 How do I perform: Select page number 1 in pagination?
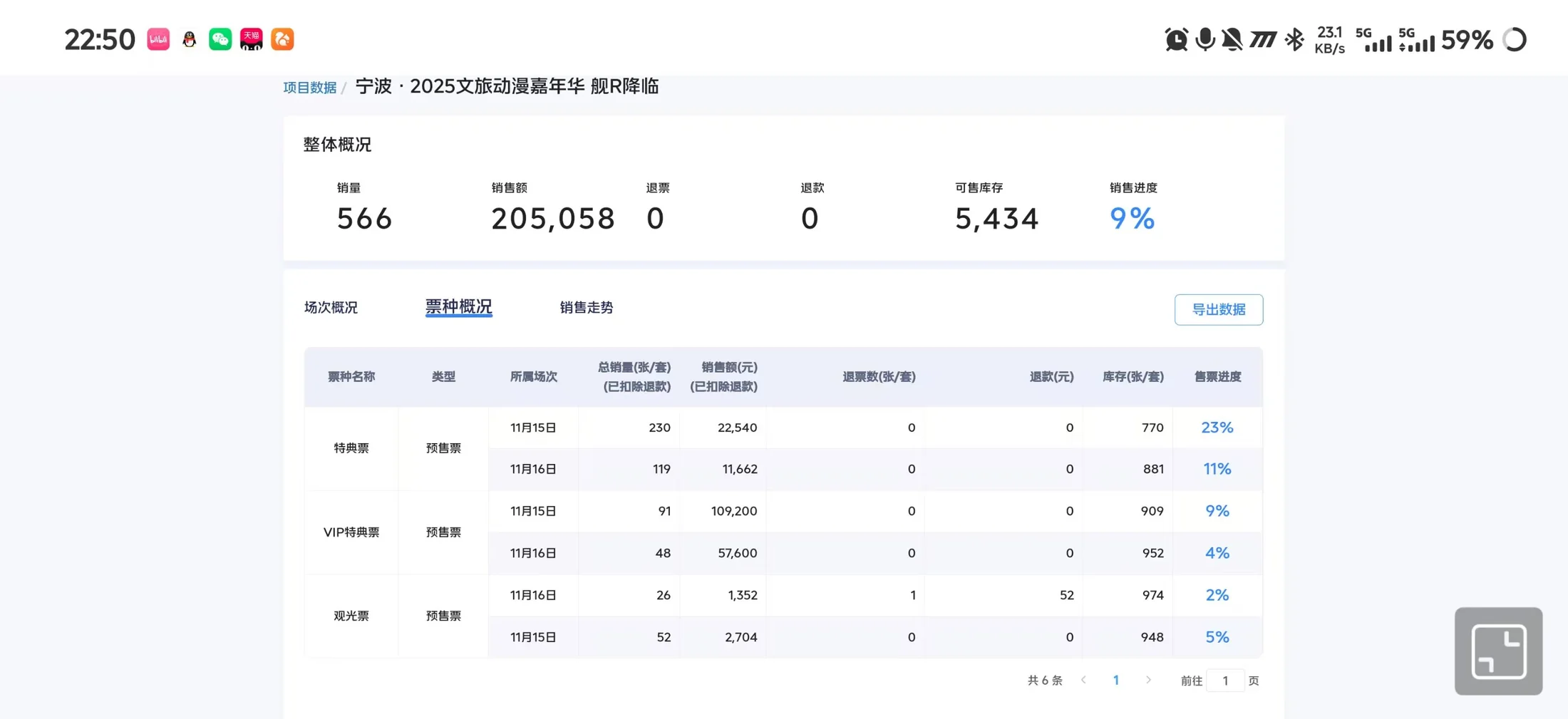coord(1116,680)
